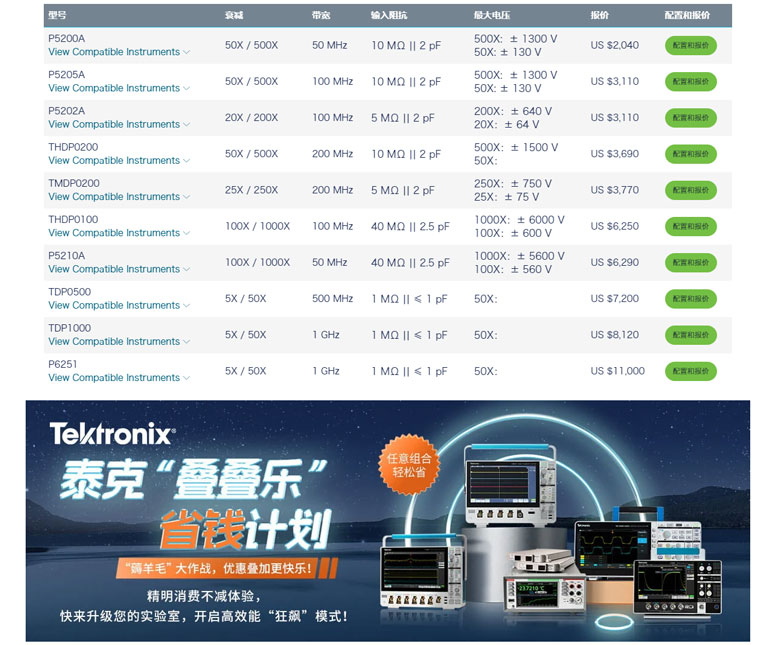Click the 带宽 column header
This screenshot has height=645, width=762.
[321, 15]
